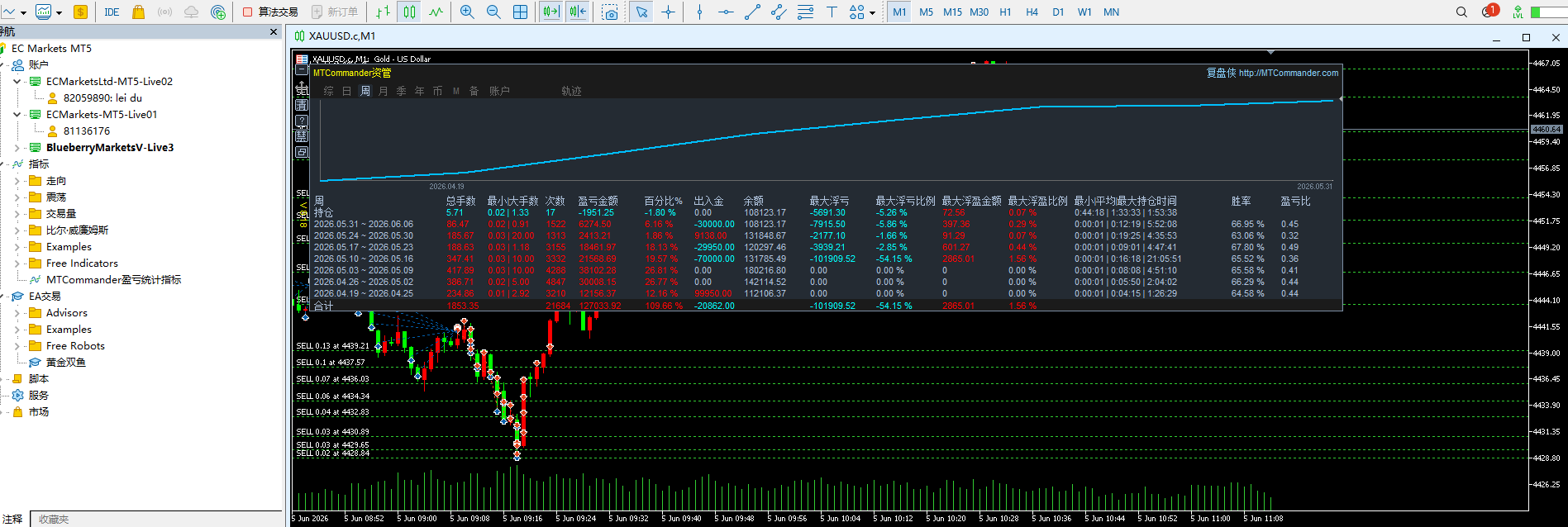Insert Fibonacci retracement lines tool
The height and width of the screenshot is (527, 1568).
pyautogui.click(x=805, y=12)
